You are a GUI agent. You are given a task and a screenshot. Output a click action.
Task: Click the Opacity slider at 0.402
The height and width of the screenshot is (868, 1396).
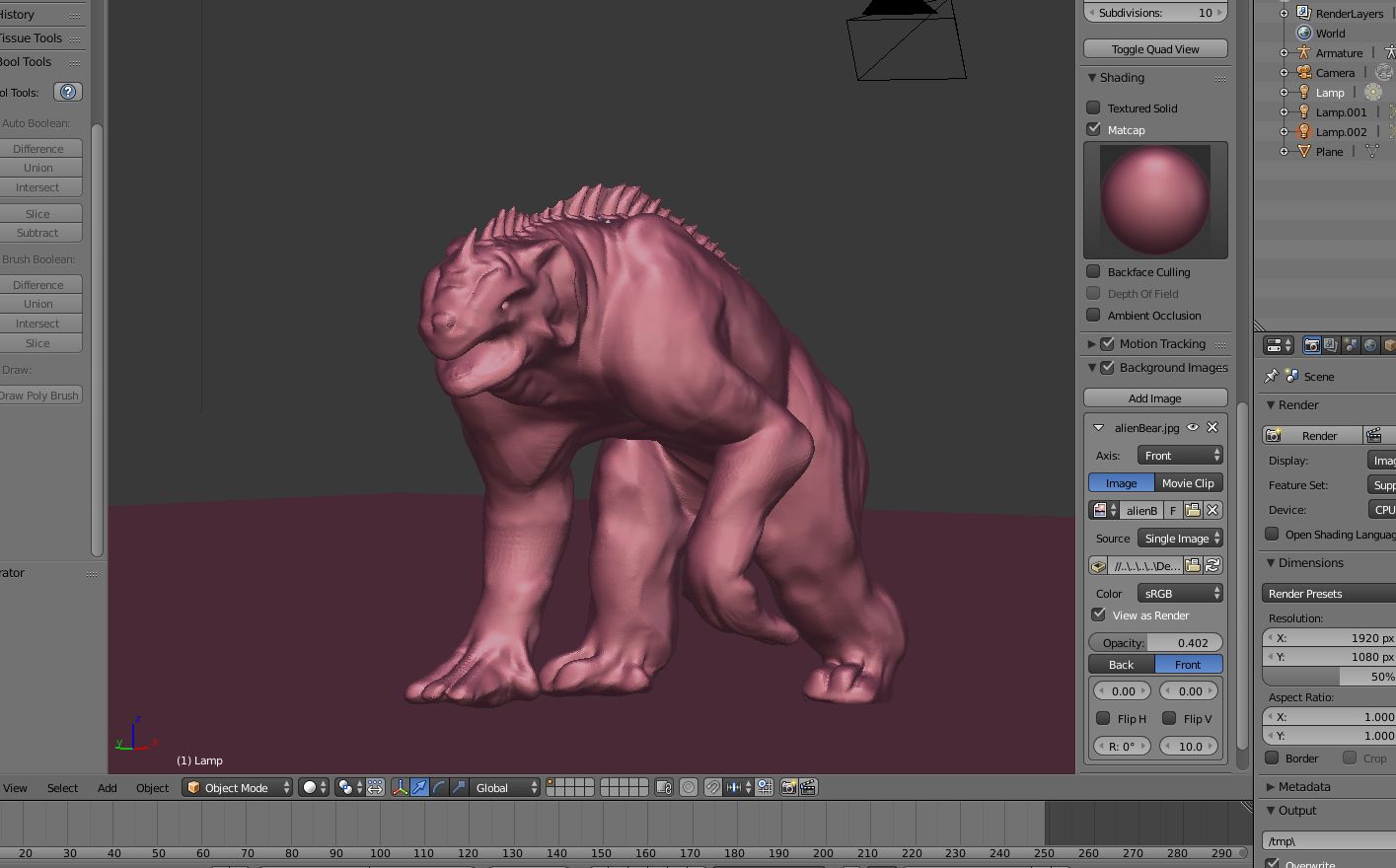click(1155, 642)
